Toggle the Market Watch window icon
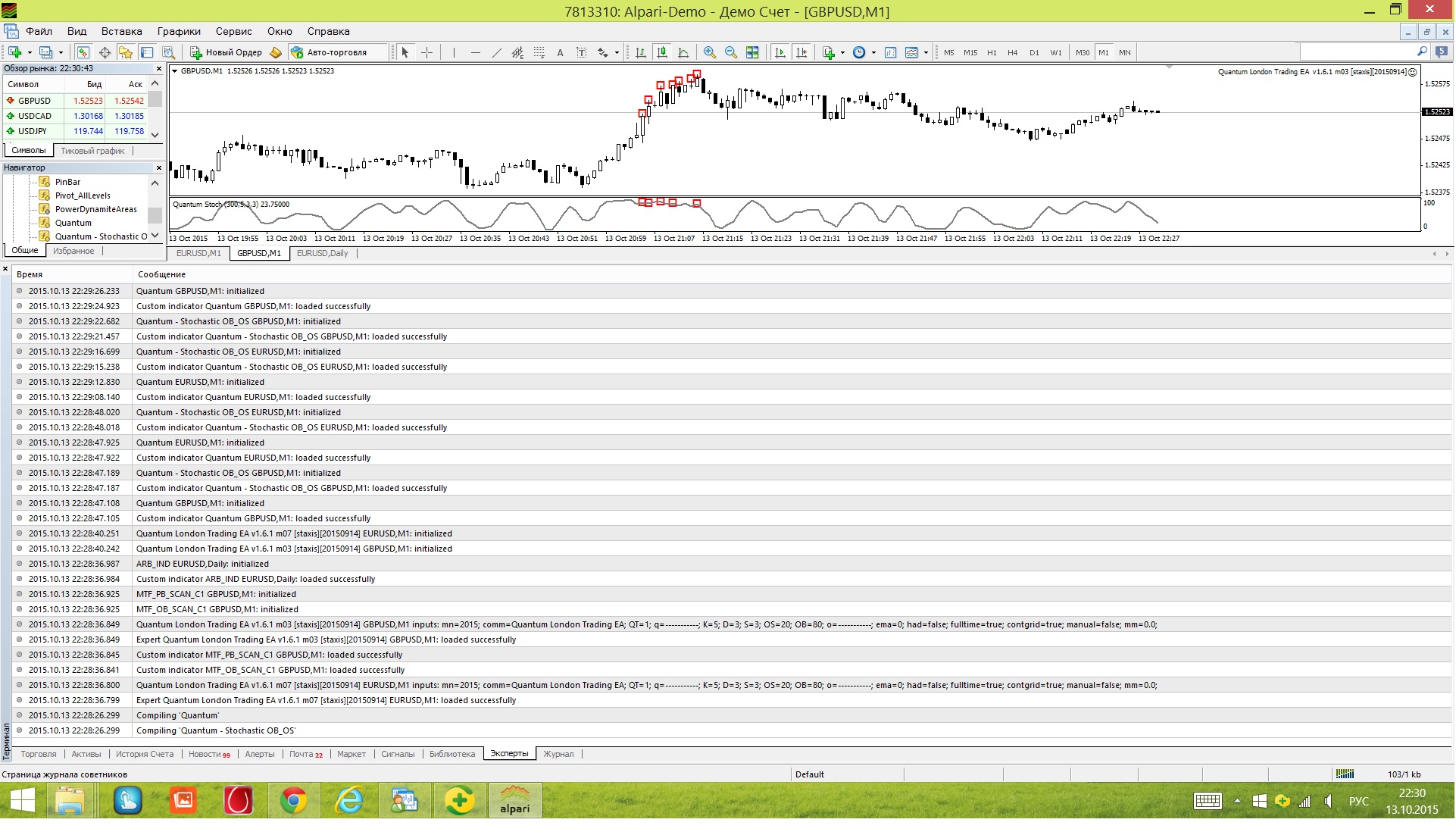 click(x=83, y=52)
